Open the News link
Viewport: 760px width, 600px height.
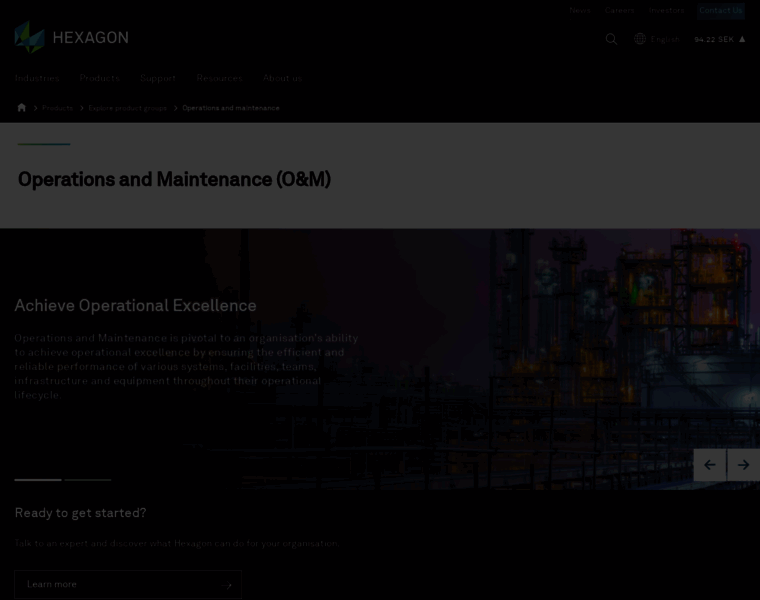click(x=580, y=10)
